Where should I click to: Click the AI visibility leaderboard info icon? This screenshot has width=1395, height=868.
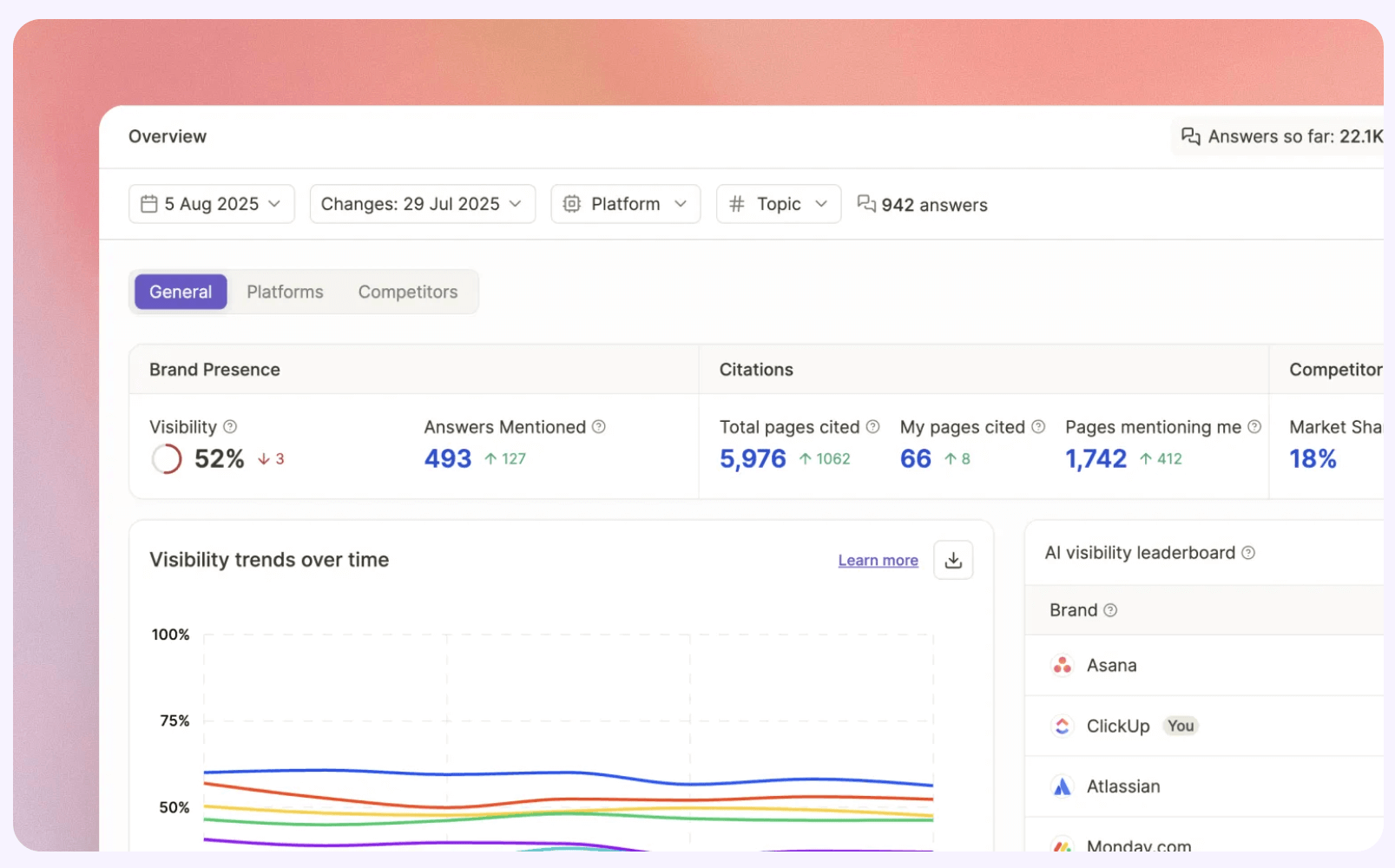coord(1248,553)
